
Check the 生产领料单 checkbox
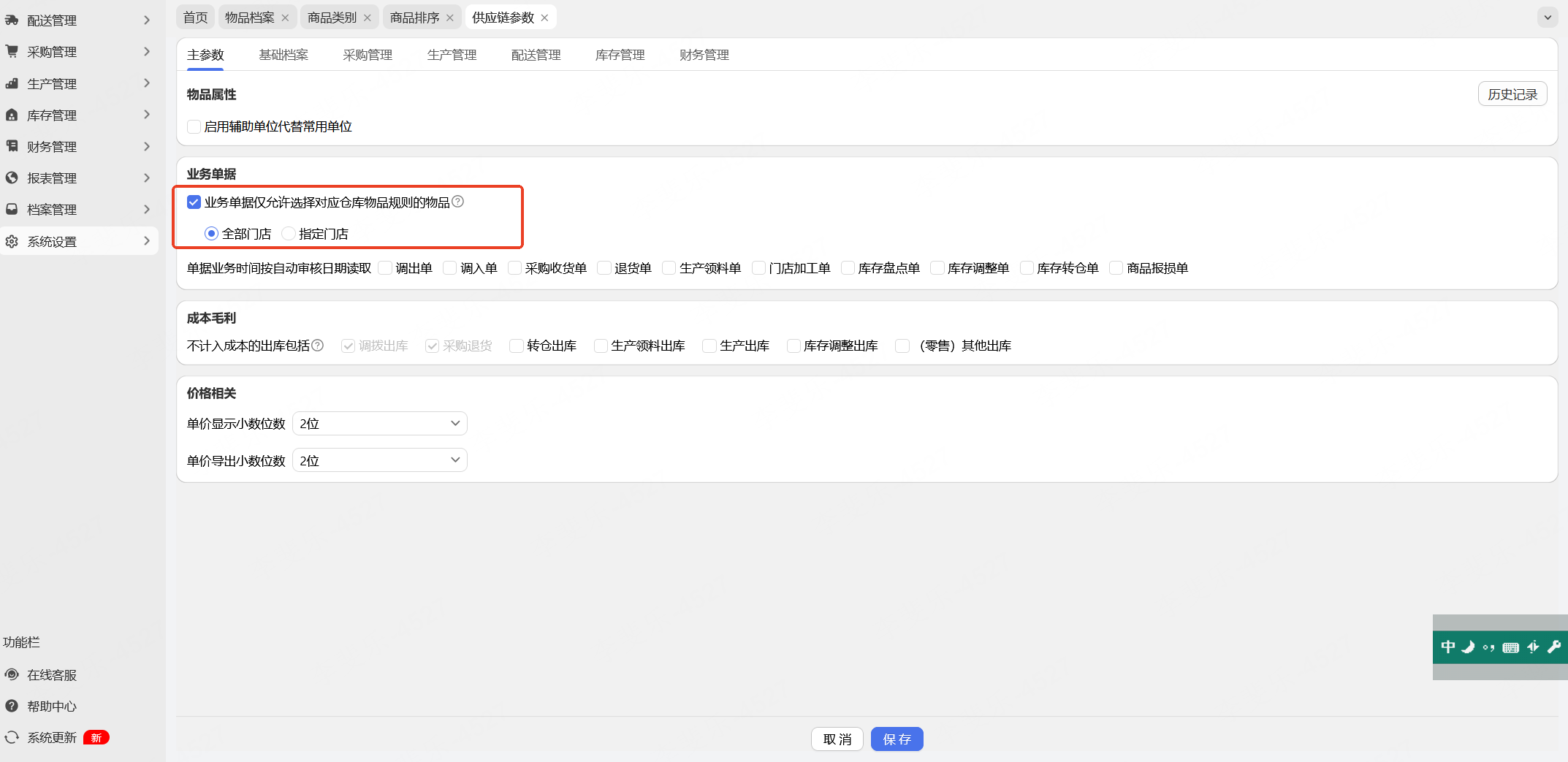pos(669,268)
